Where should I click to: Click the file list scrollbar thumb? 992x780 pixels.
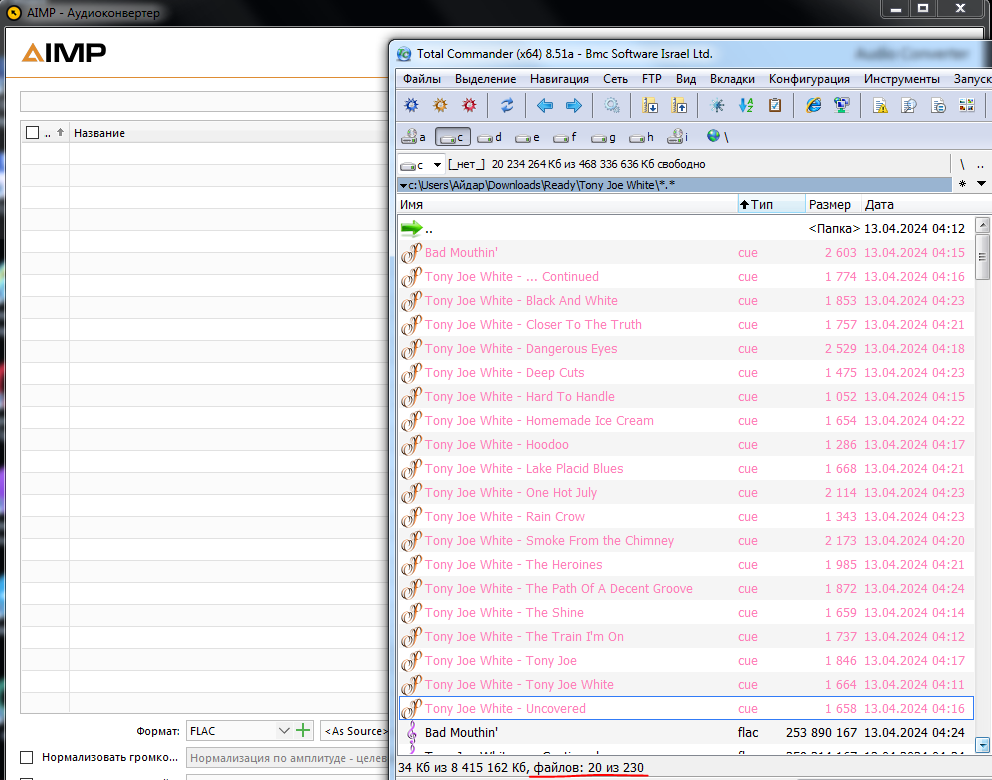pos(982,257)
